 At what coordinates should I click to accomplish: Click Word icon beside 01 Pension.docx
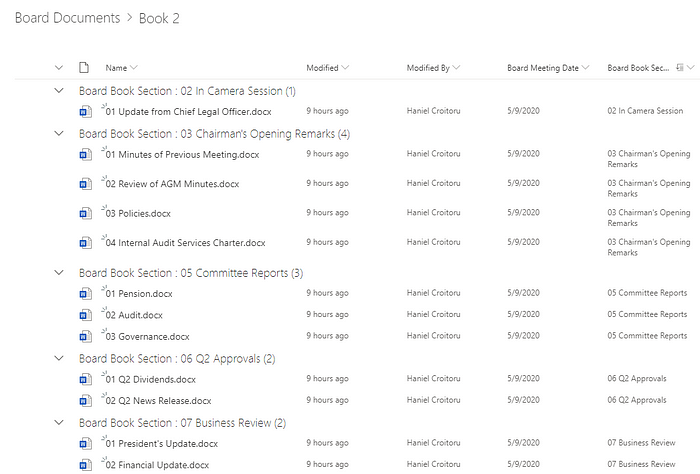click(85, 294)
